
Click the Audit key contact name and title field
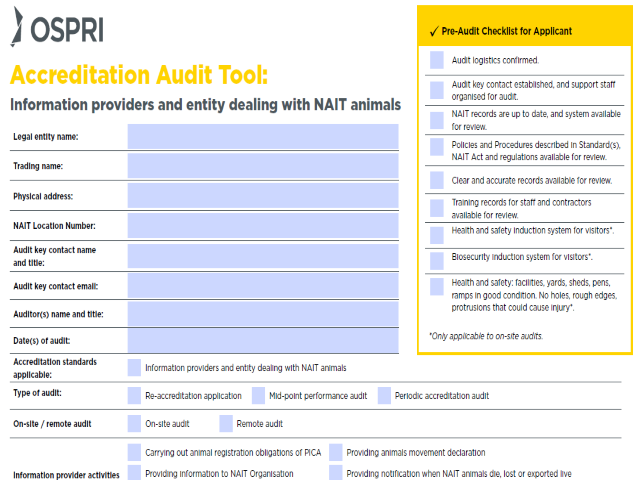point(263,256)
